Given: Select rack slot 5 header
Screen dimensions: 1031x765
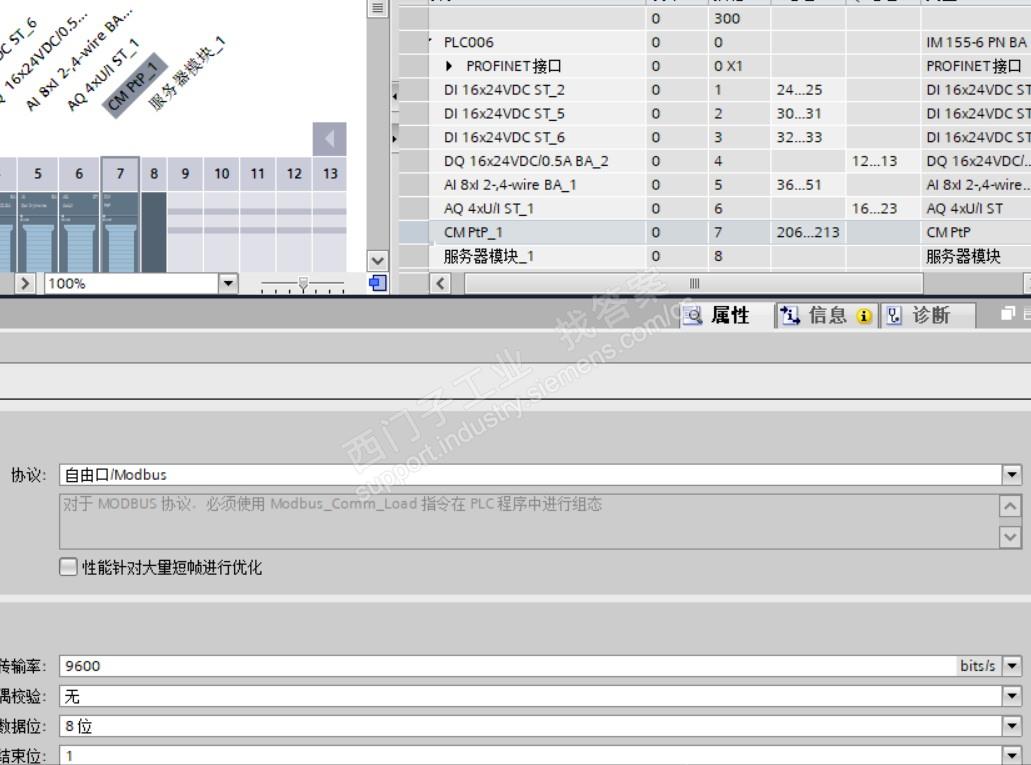Looking at the screenshot, I should tap(37, 174).
